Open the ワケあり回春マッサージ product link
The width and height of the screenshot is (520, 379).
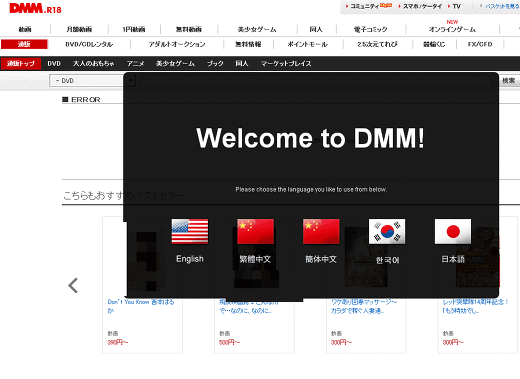coord(364,306)
